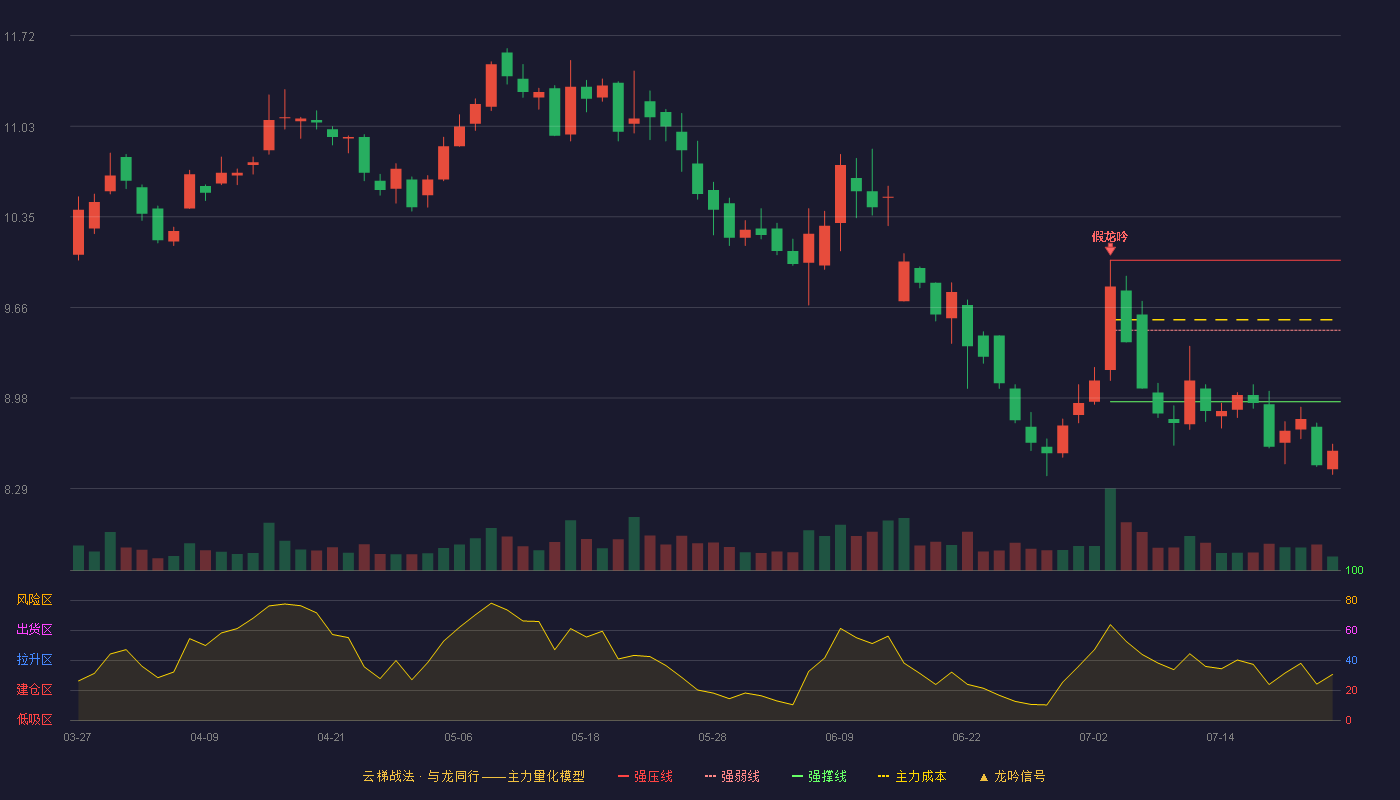Click the 龙吟信号 triangle legend icon

tap(983, 777)
